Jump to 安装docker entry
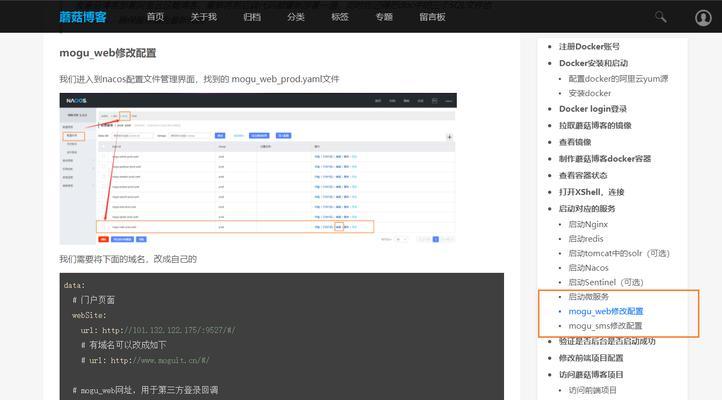 [x=589, y=93]
